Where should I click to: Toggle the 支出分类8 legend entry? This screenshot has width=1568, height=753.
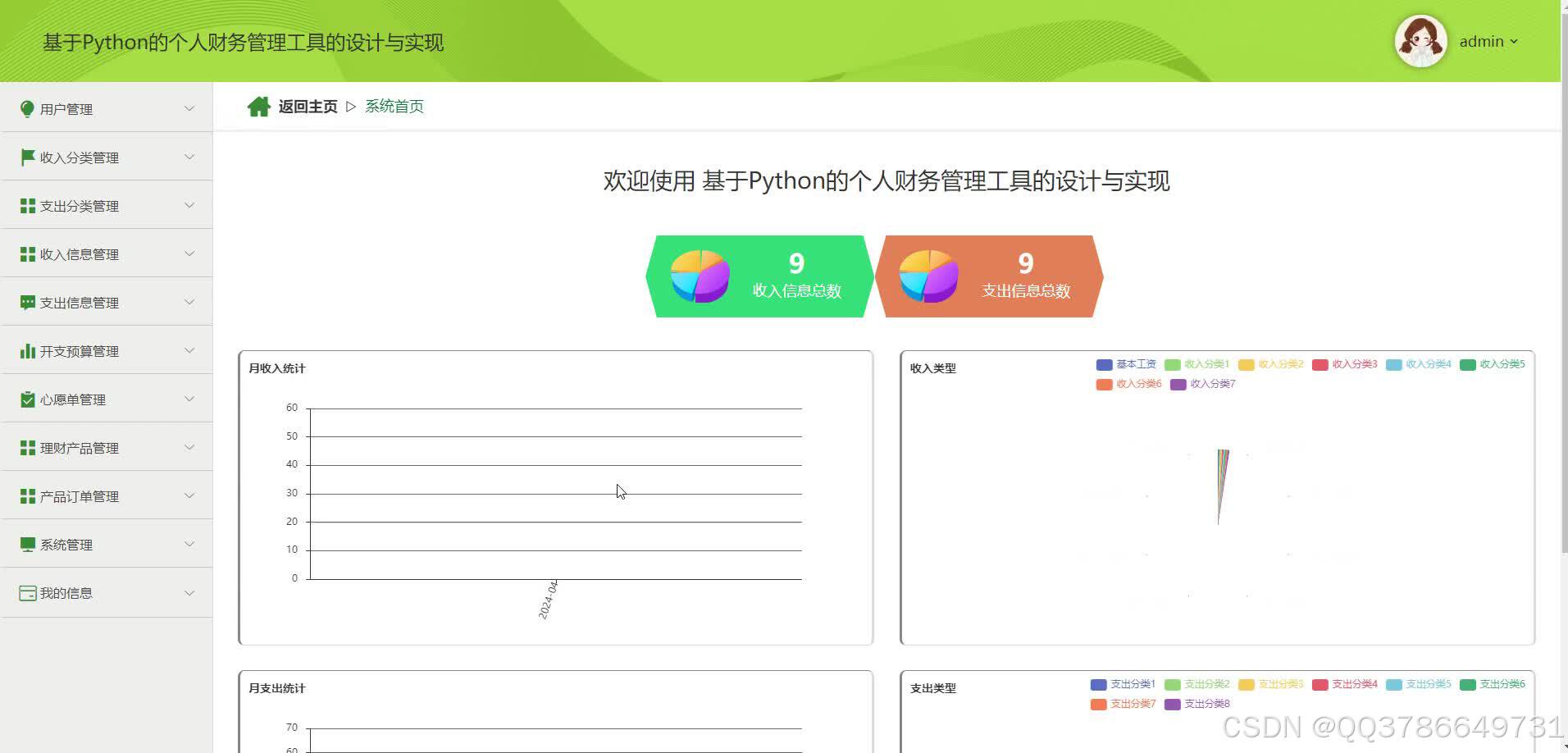coord(1198,703)
